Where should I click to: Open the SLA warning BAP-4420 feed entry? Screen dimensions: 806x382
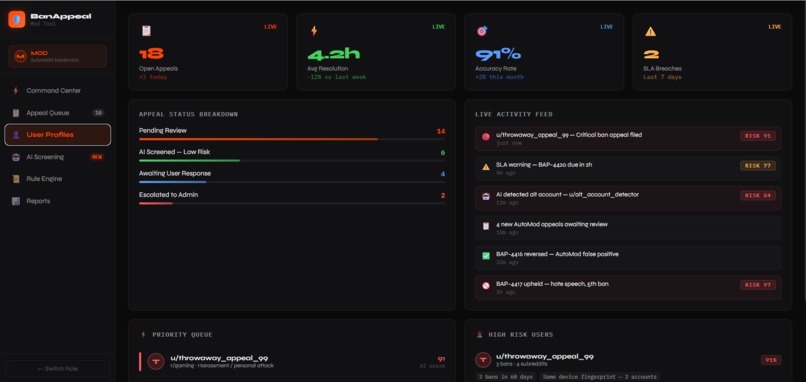[x=628, y=168]
